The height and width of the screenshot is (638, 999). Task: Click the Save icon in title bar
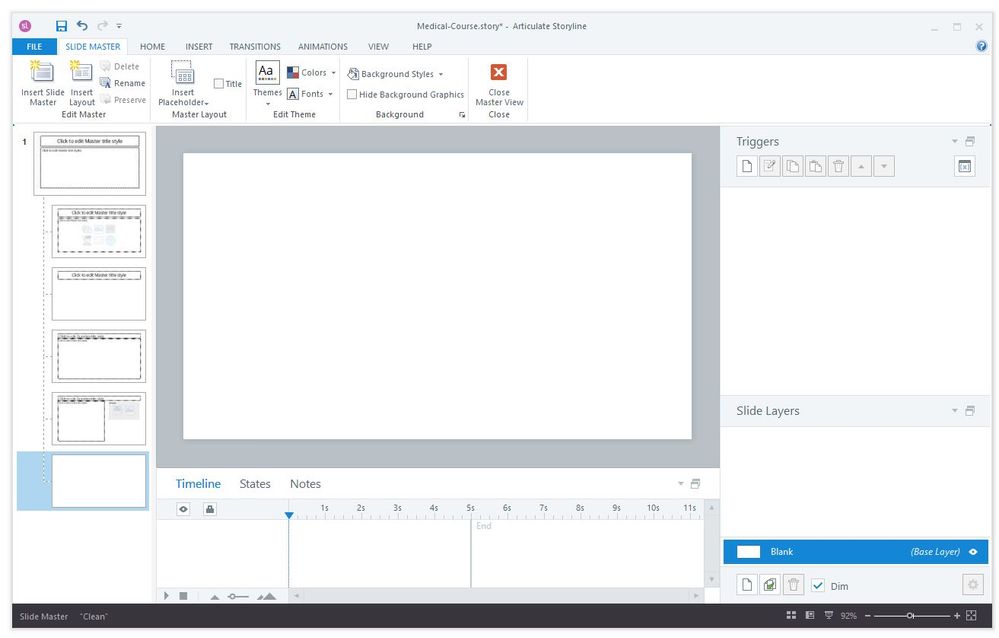pos(62,26)
